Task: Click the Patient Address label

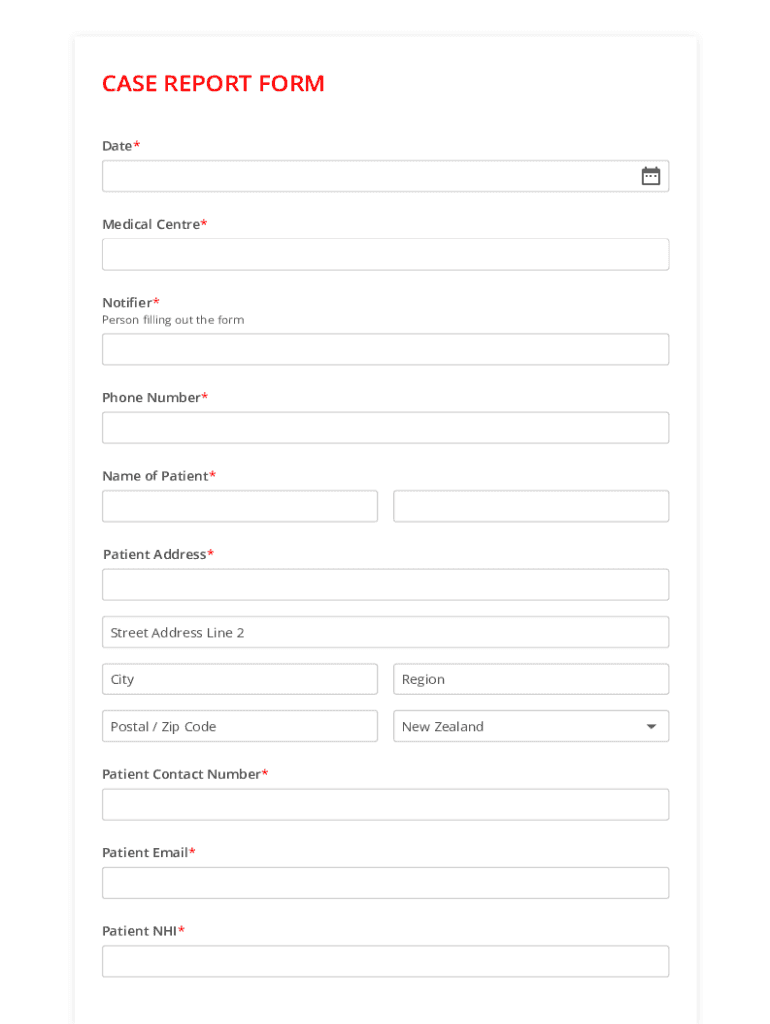Action: [155, 554]
